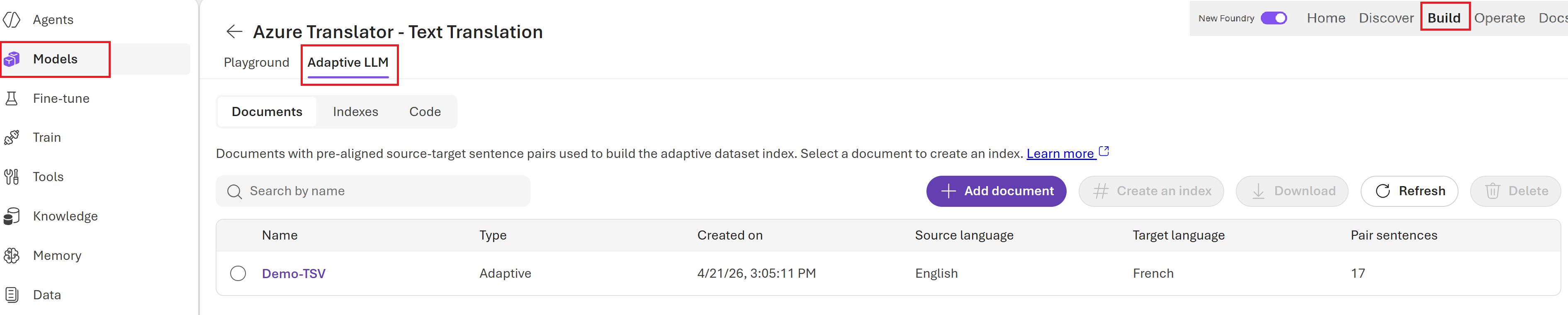The width and height of the screenshot is (1568, 315).
Task: Click the Create an index button label
Action: click(1164, 191)
